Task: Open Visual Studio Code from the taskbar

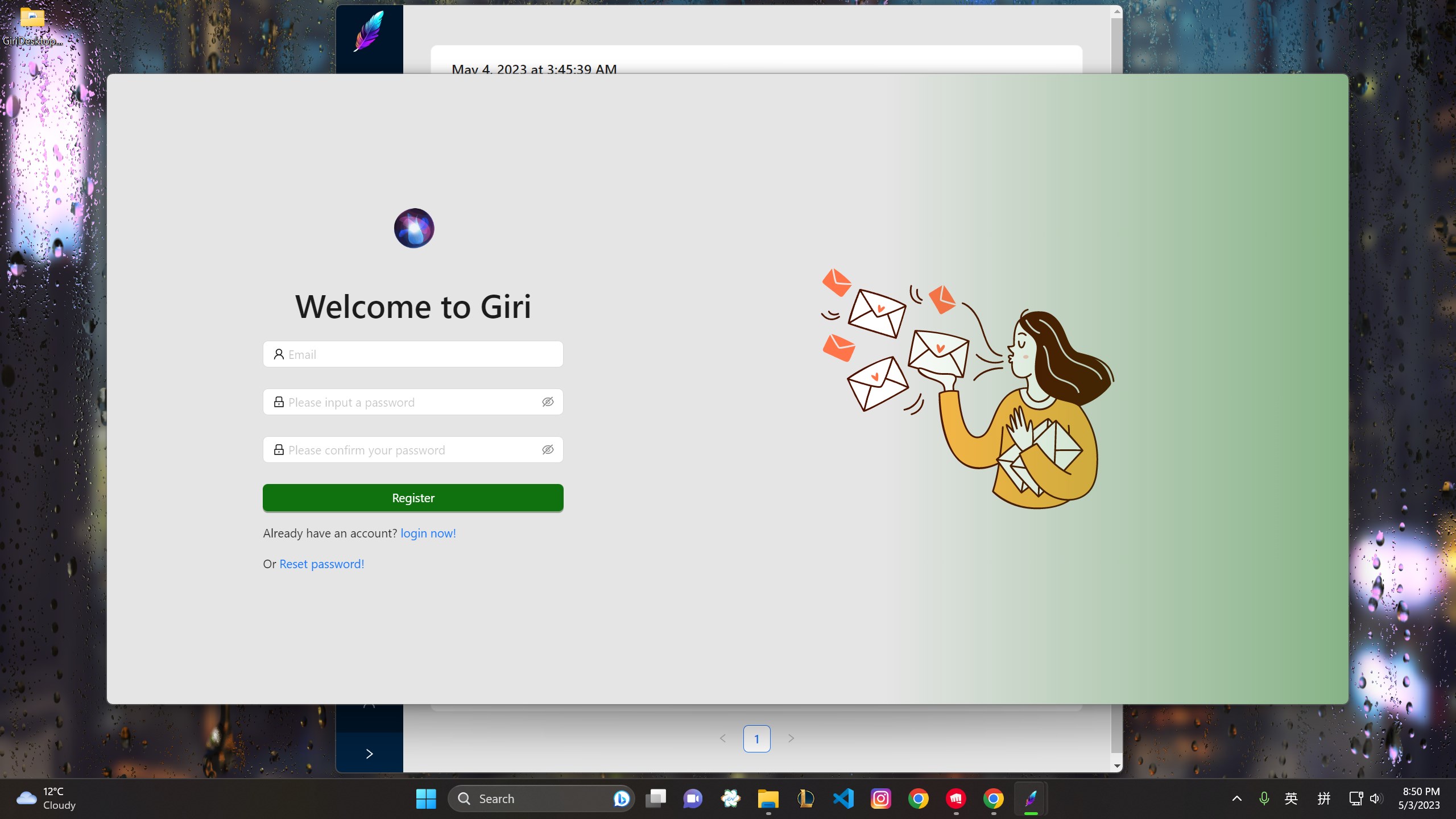Action: click(843, 799)
